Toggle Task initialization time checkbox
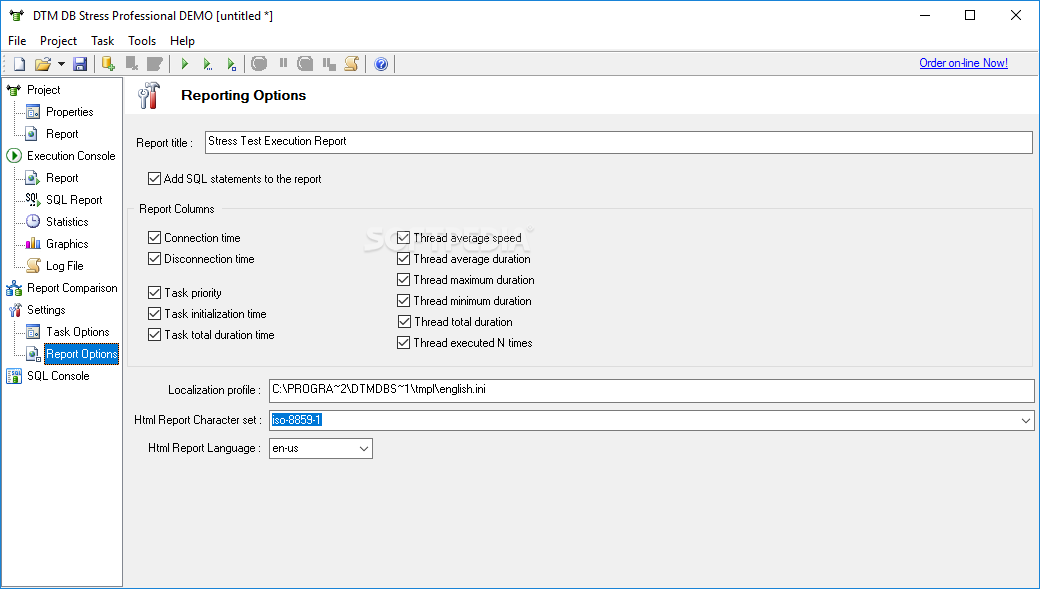The width and height of the screenshot is (1040, 589). coord(155,314)
